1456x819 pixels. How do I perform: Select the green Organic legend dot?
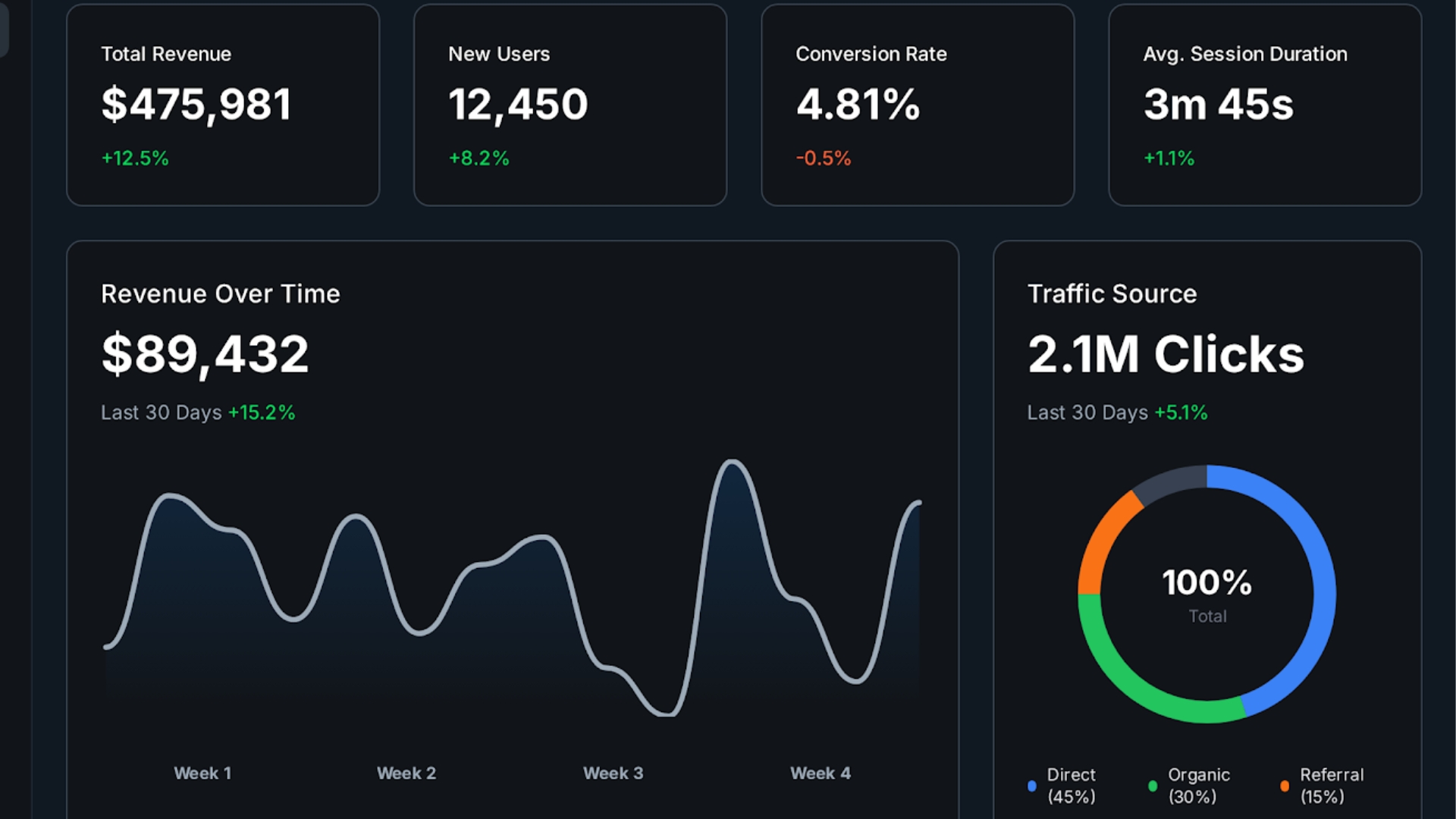pyautogui.click(x=1153, y=786)
